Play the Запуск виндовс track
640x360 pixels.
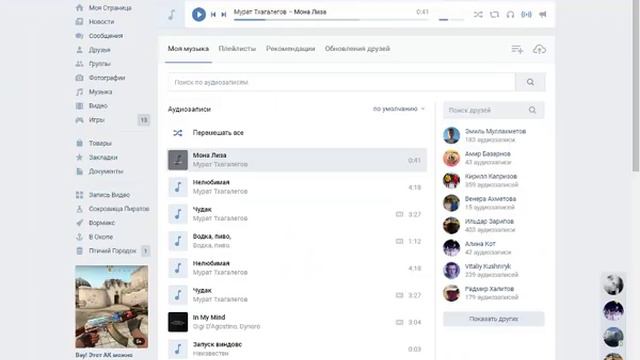point(297,349)
